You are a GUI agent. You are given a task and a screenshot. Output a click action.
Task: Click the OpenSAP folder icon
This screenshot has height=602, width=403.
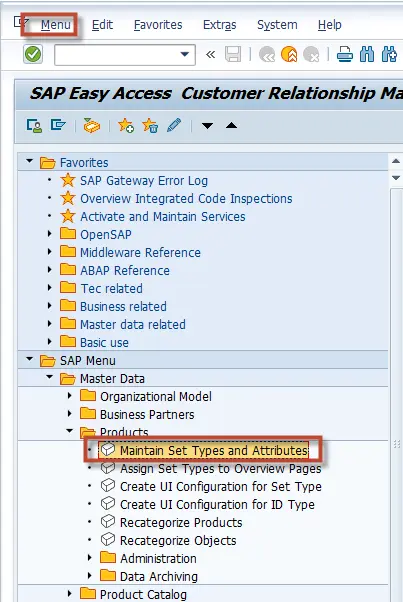coord(68,233)
